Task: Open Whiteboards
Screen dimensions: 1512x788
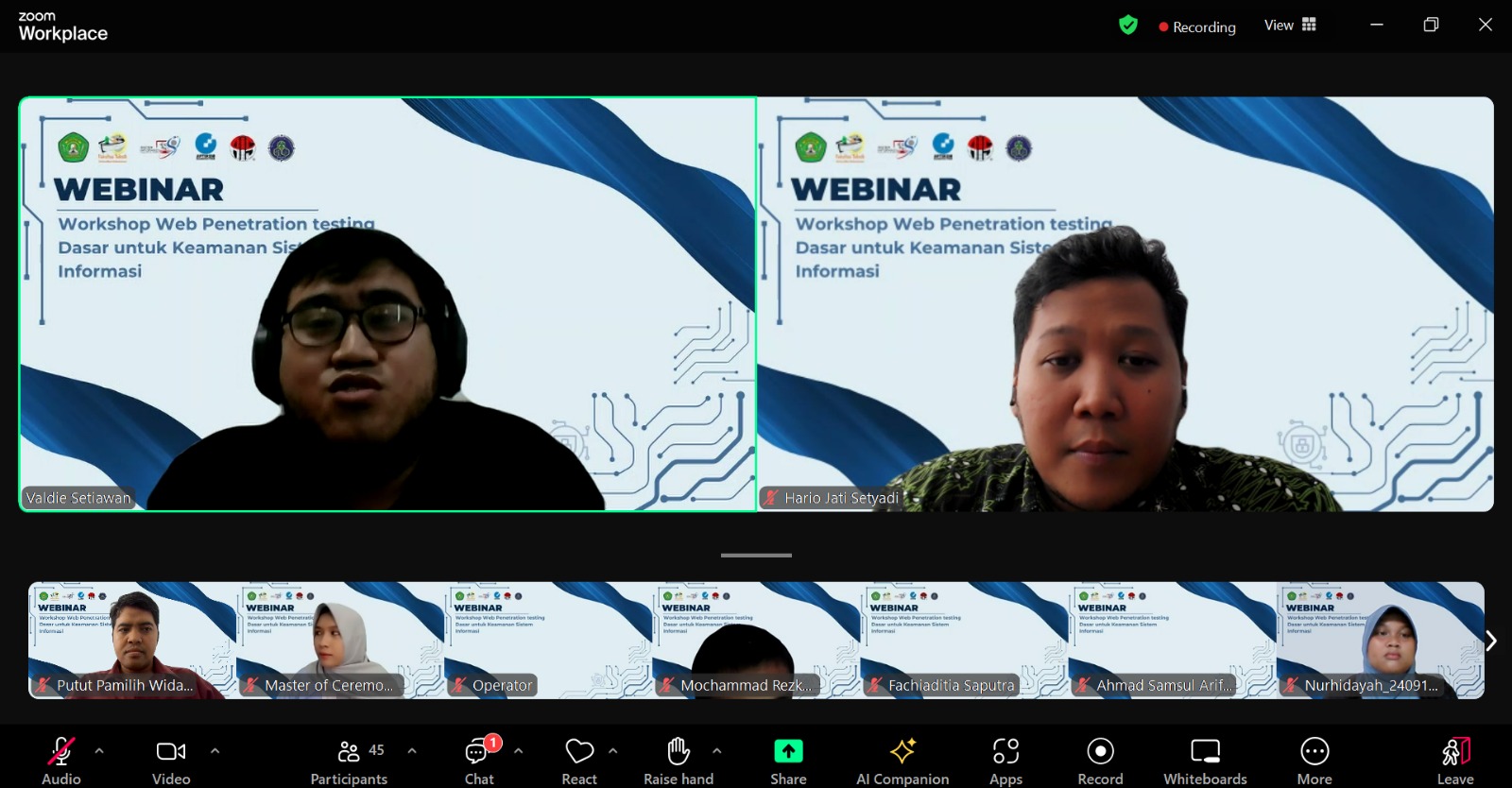Action: (x=1205, y=760)
